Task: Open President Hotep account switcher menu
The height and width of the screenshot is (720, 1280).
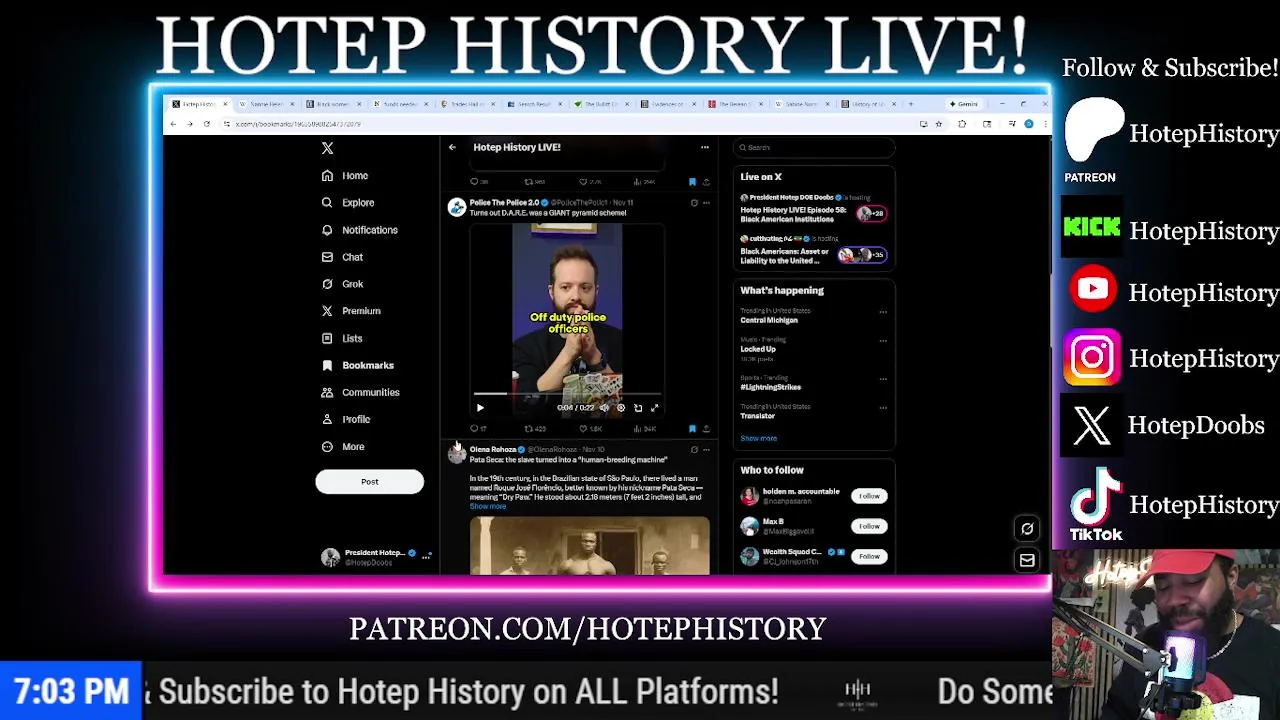Action: pos(376,557)
